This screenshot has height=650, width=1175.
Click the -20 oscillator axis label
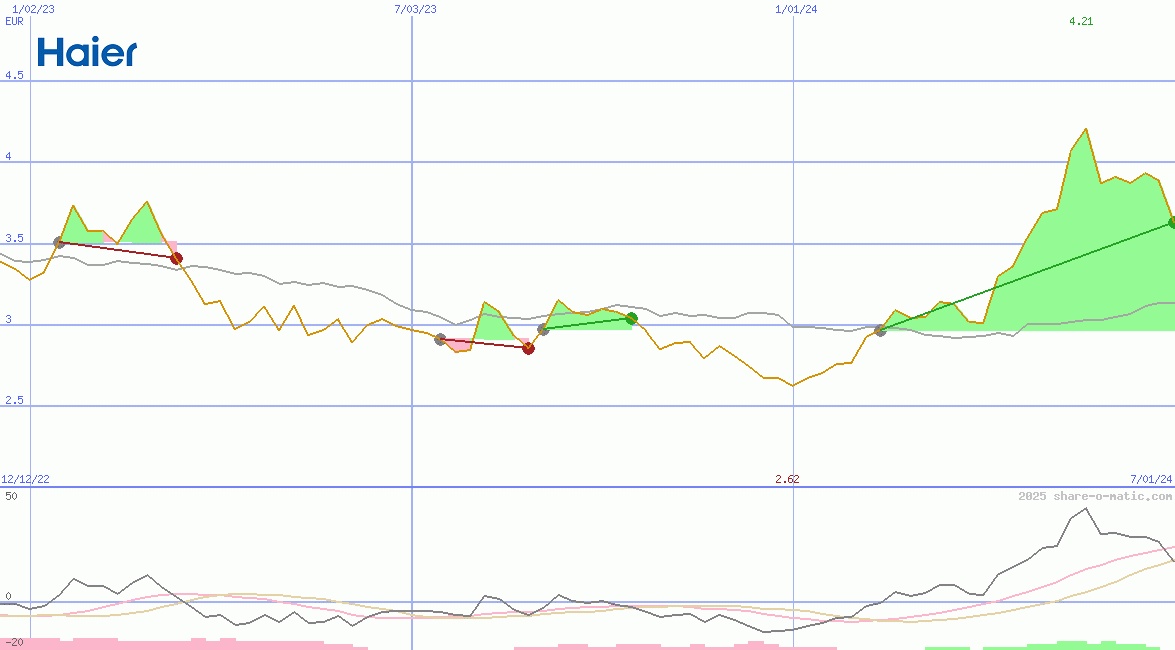pyautogui.click(x=14, y=641)
